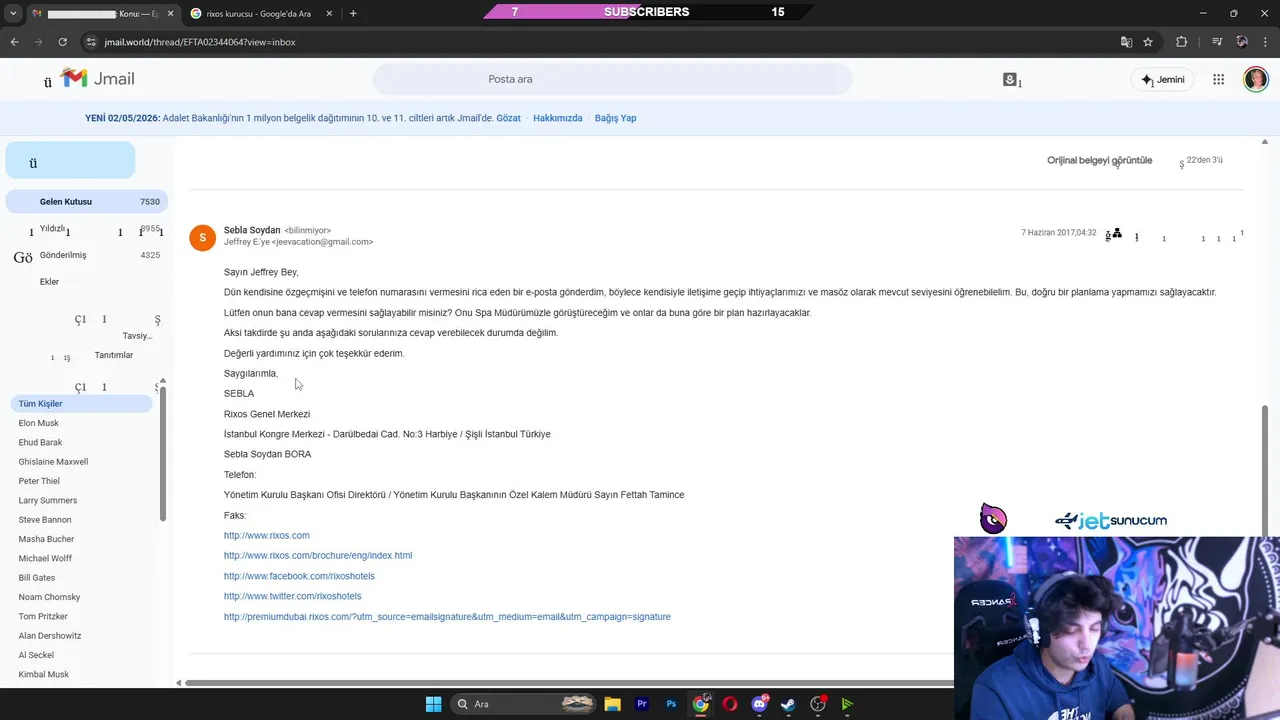
Task: Open the Jemini assistant
Action: coord(1163,80)
